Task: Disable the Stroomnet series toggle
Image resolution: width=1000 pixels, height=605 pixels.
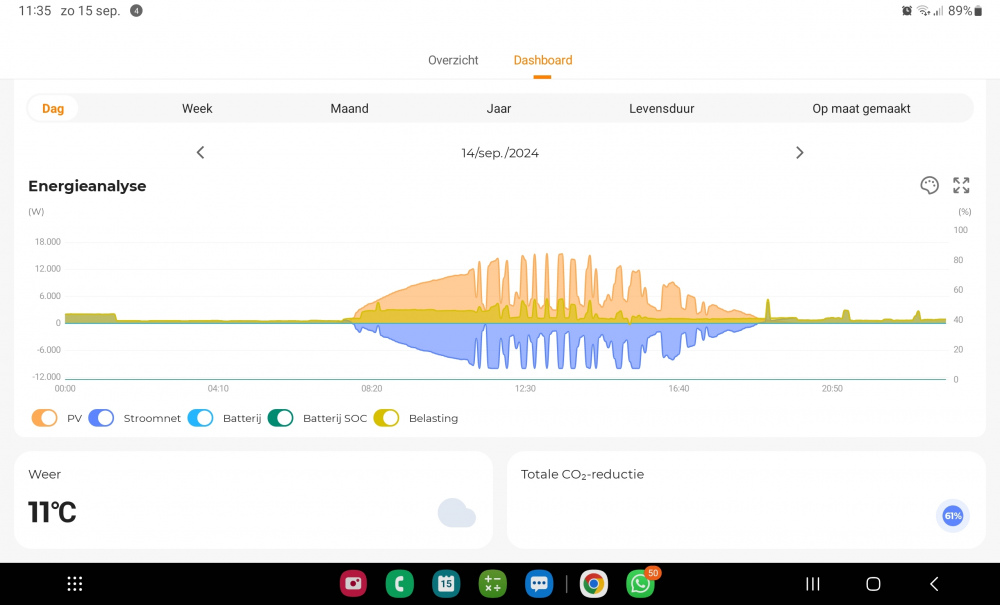Action: pyautogui.click(x=101, y=418)
